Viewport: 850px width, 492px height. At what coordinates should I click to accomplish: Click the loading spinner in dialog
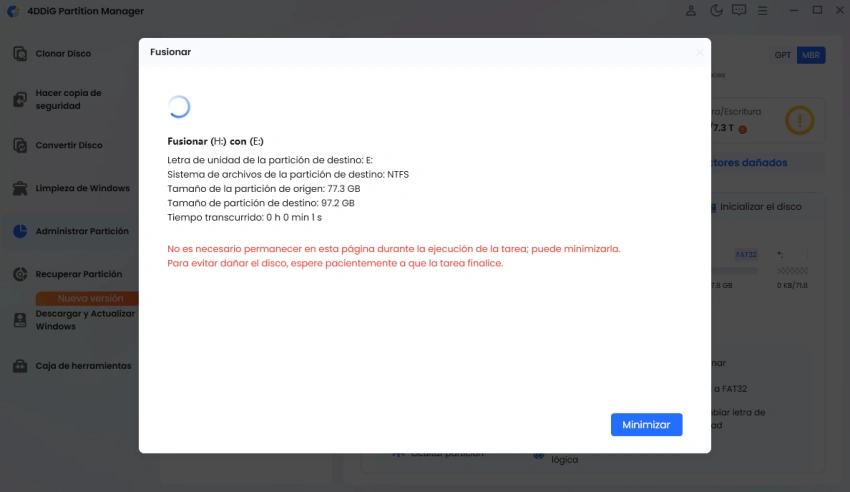click(x=179, y=107)
